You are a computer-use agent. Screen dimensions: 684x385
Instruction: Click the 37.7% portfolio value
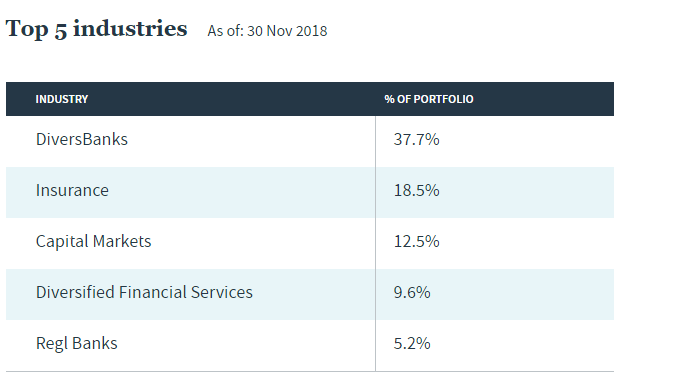[x=416, y=140]
